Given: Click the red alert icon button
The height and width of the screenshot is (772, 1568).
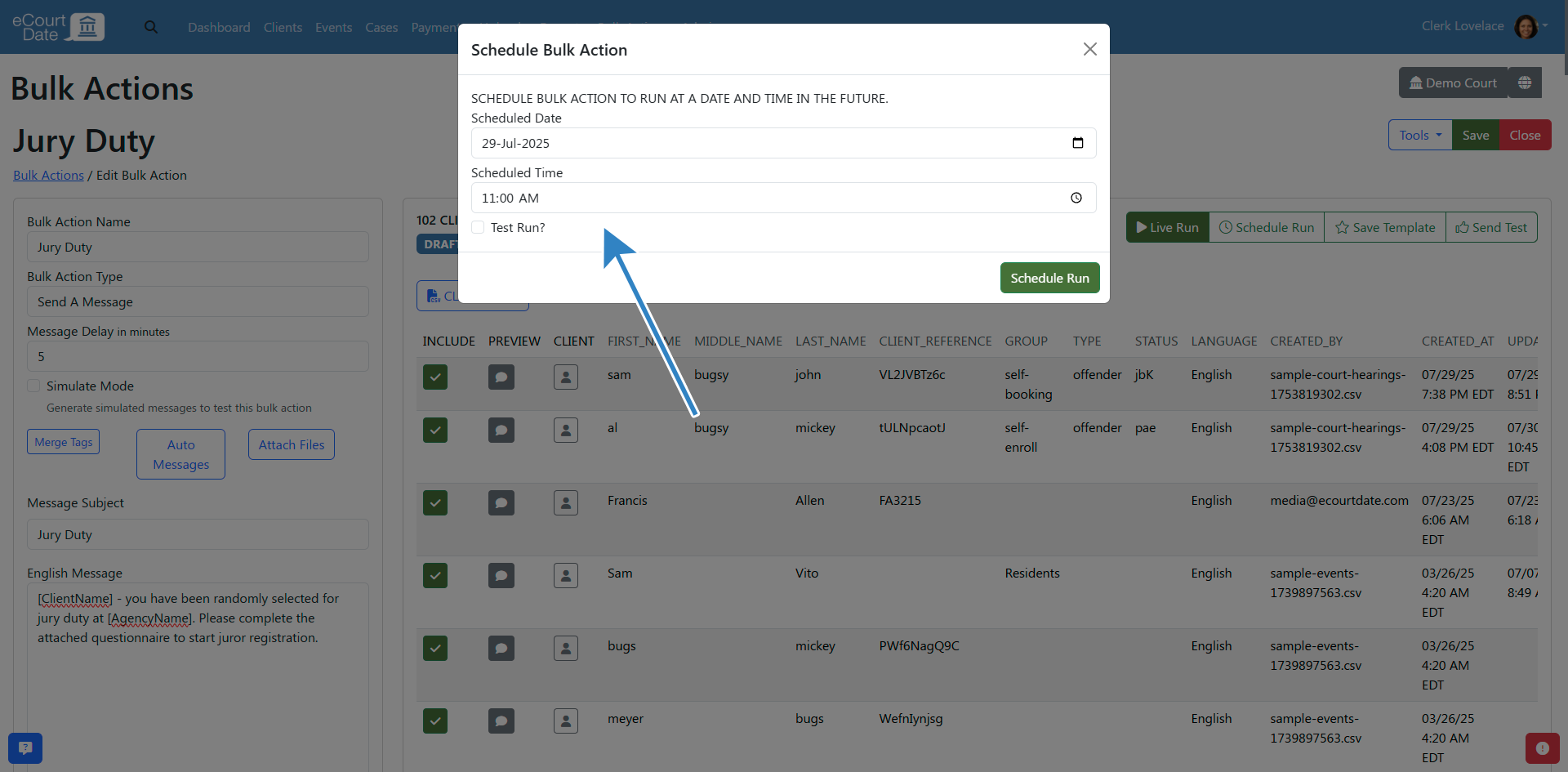Looking at the screenshot, I should tap(1542, 747).
